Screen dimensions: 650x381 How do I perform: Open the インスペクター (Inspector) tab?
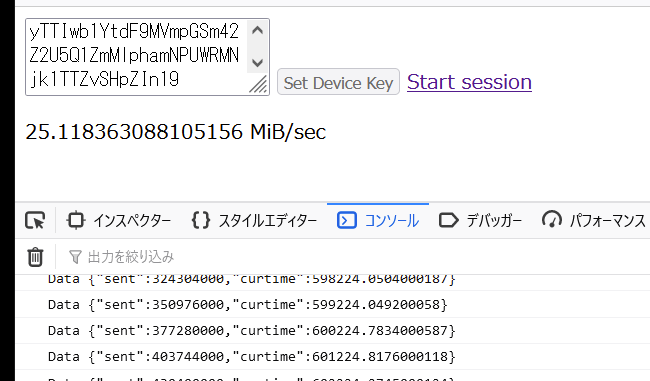tap(119, 221)
